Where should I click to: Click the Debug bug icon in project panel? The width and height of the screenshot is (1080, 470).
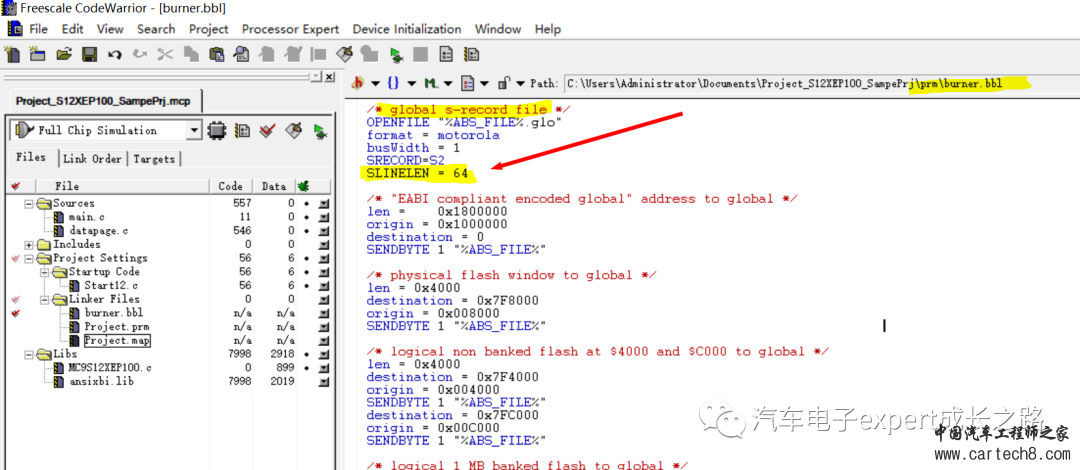(320, 130)
